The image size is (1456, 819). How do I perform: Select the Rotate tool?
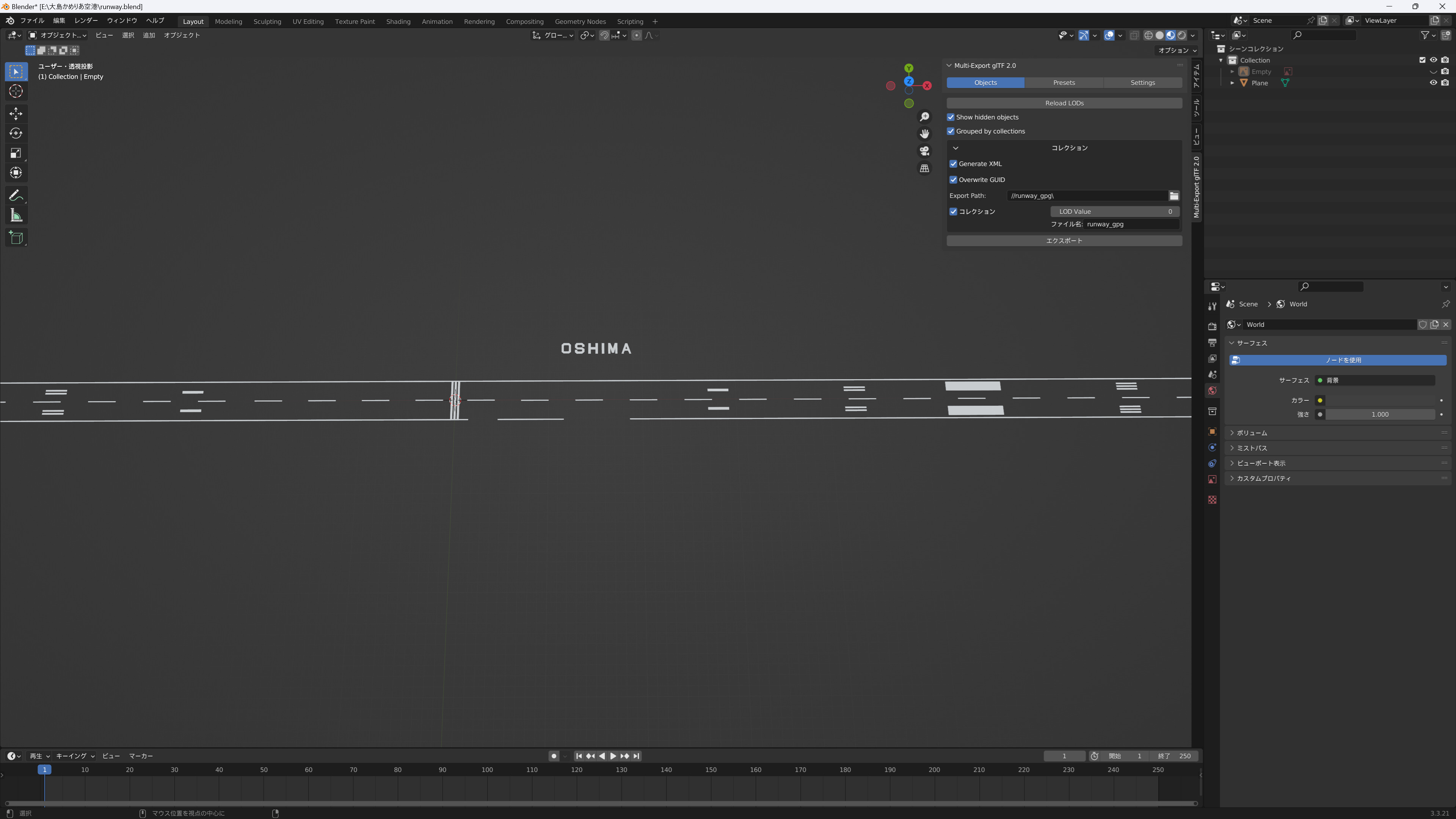click(x=16, y=133)
